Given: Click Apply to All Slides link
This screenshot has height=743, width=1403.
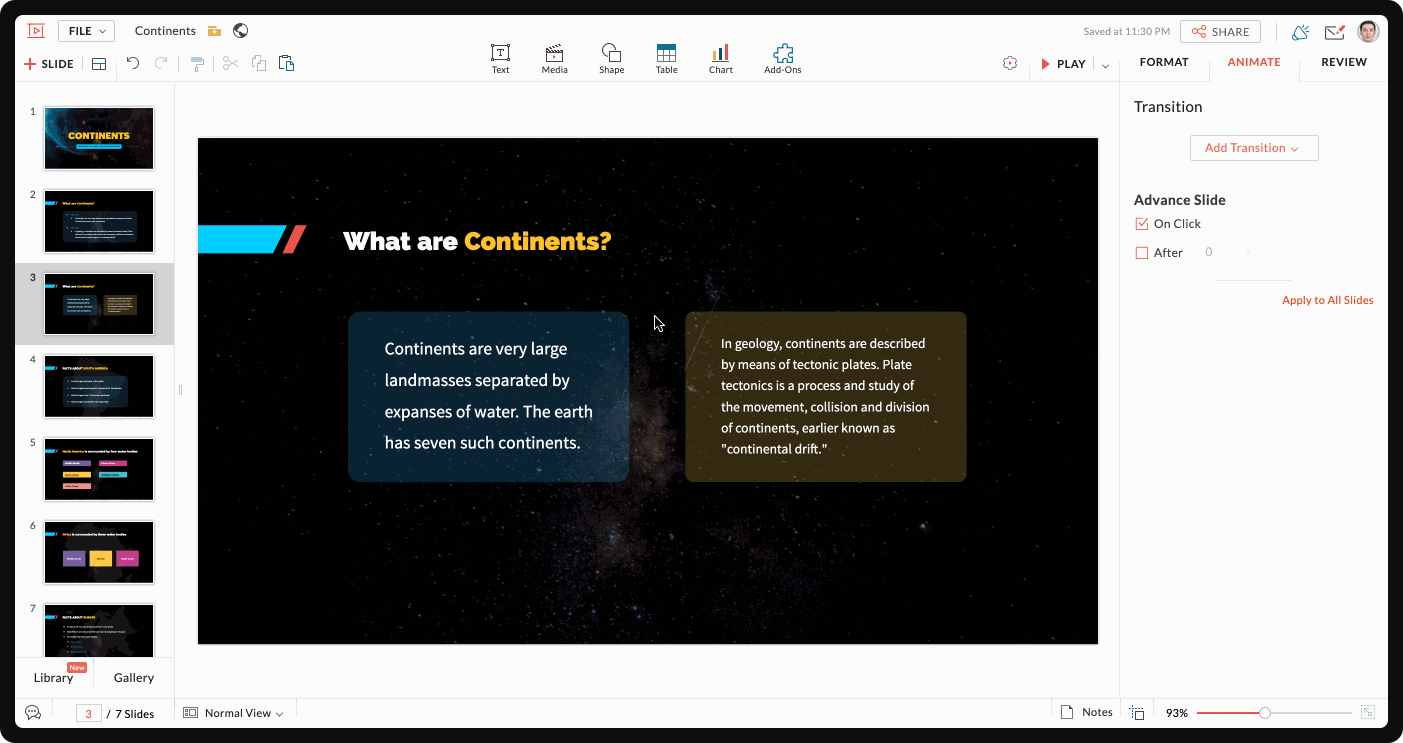Looking at the screenshot, I should 1327,300.
